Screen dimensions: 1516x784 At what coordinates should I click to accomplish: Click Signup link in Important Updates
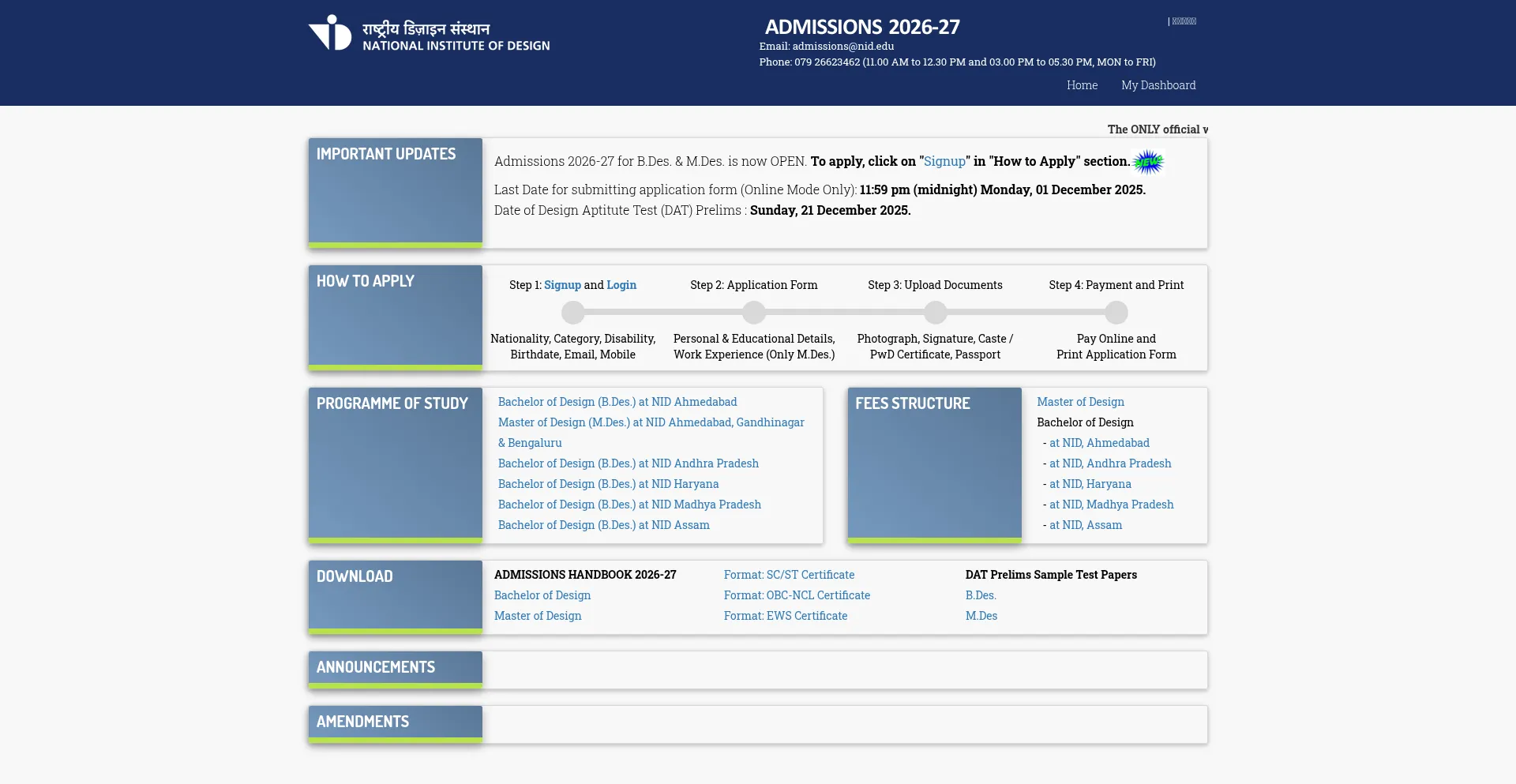pyautogui.click(x=944, y=161)
